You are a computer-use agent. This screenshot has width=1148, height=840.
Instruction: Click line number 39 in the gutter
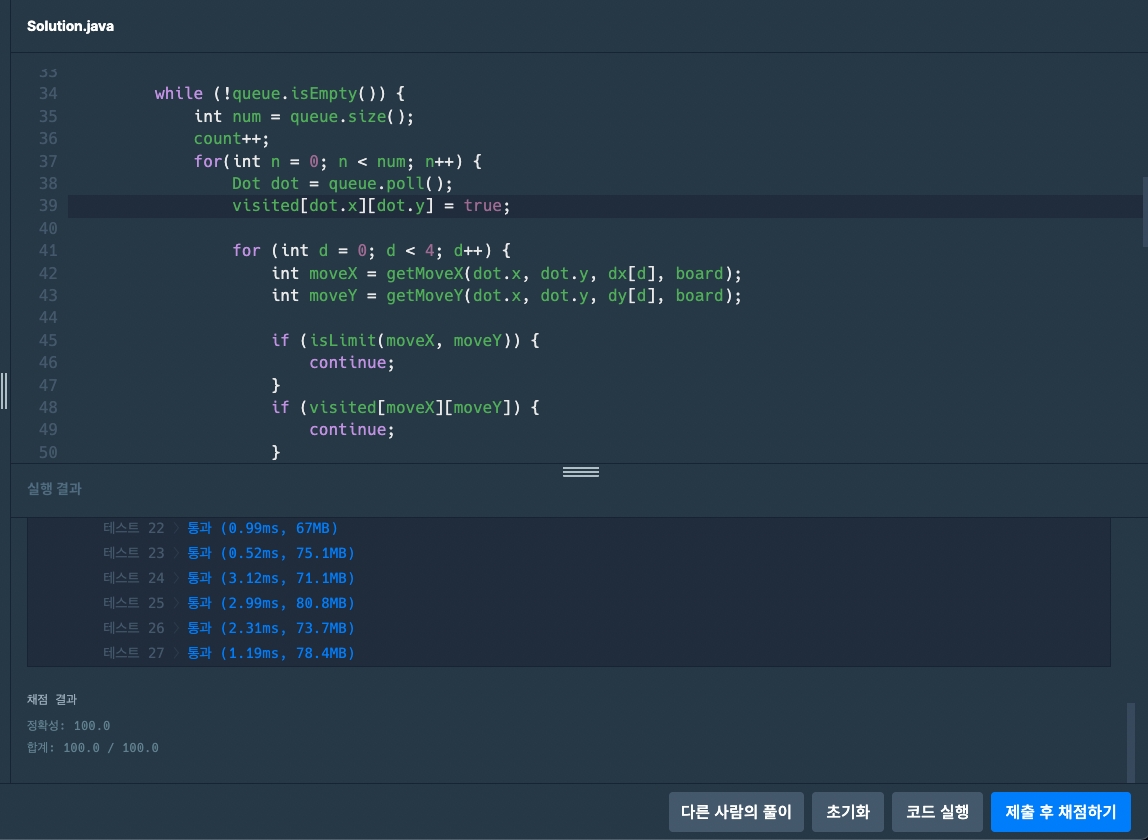coord(48,206)
